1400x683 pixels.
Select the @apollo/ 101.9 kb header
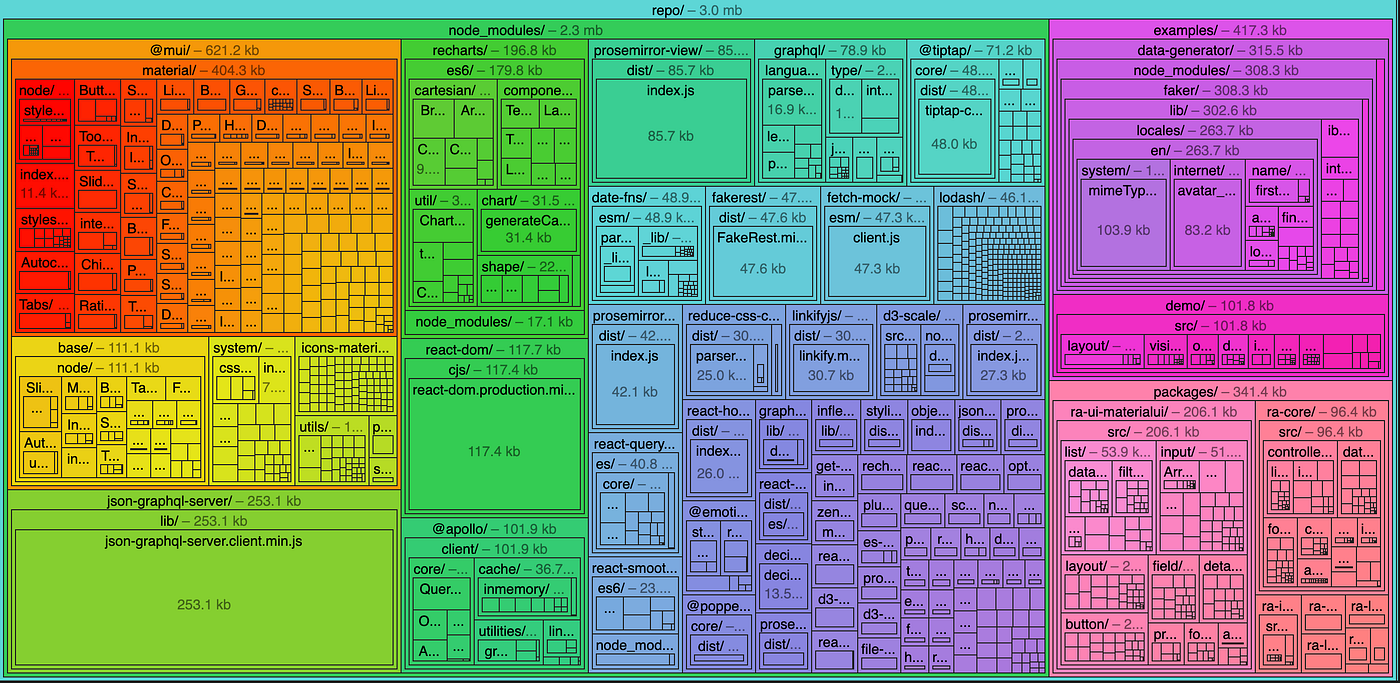(x=494, y=529)
